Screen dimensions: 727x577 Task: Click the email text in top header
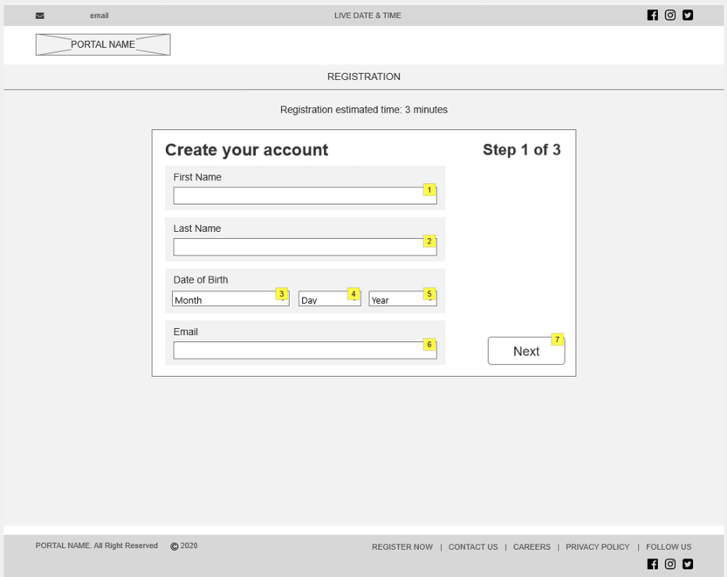(x=99, y=16)
